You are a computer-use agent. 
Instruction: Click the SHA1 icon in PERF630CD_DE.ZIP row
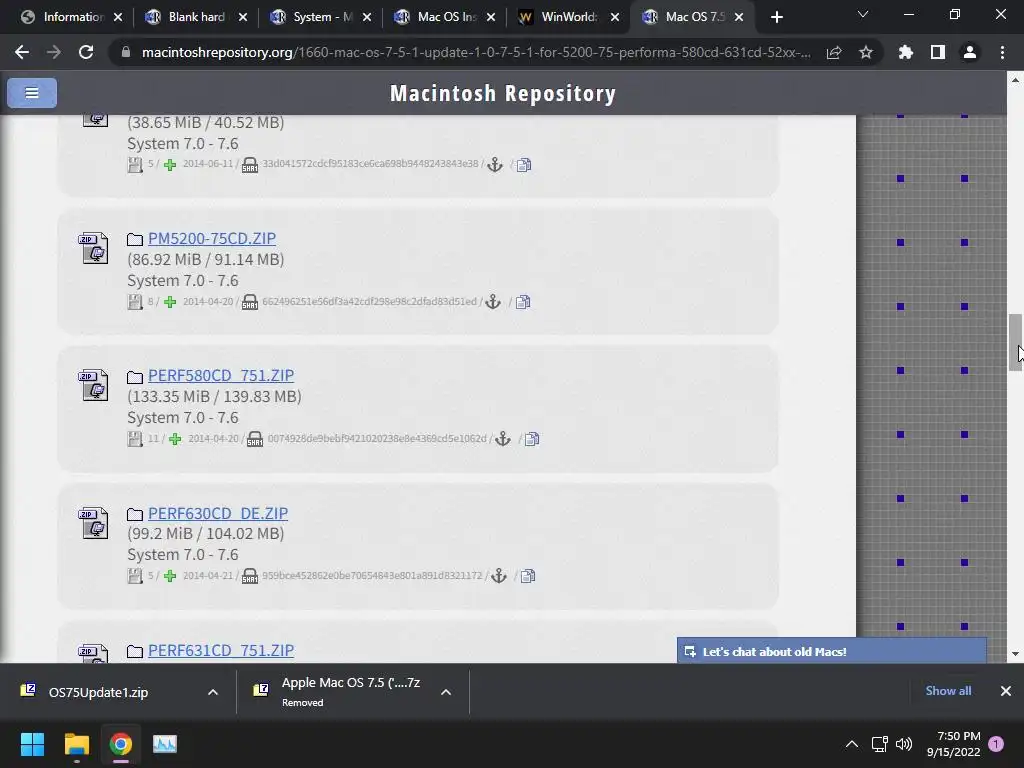click(x=249, y=577)
